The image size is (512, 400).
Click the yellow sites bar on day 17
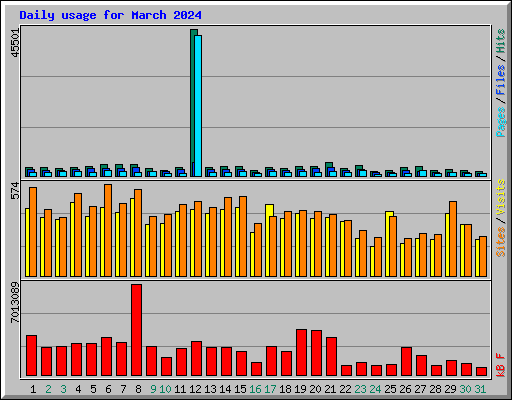[x=268, y=240]
